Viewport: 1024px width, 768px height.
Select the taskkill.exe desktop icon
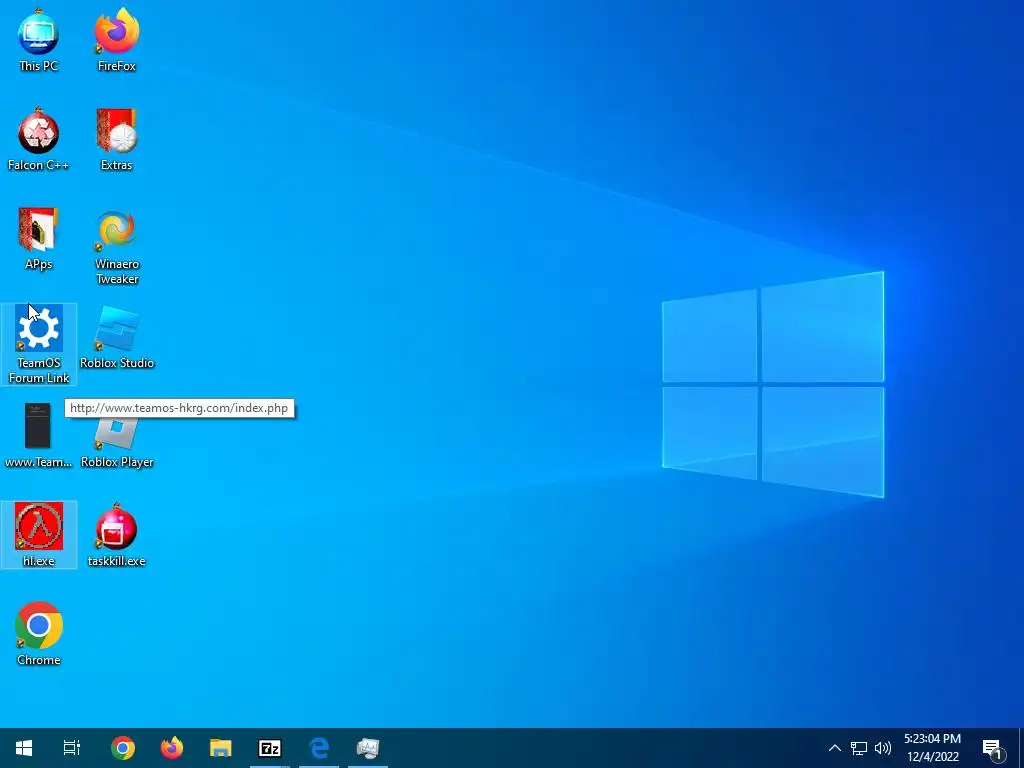click(x=117, y=535)
